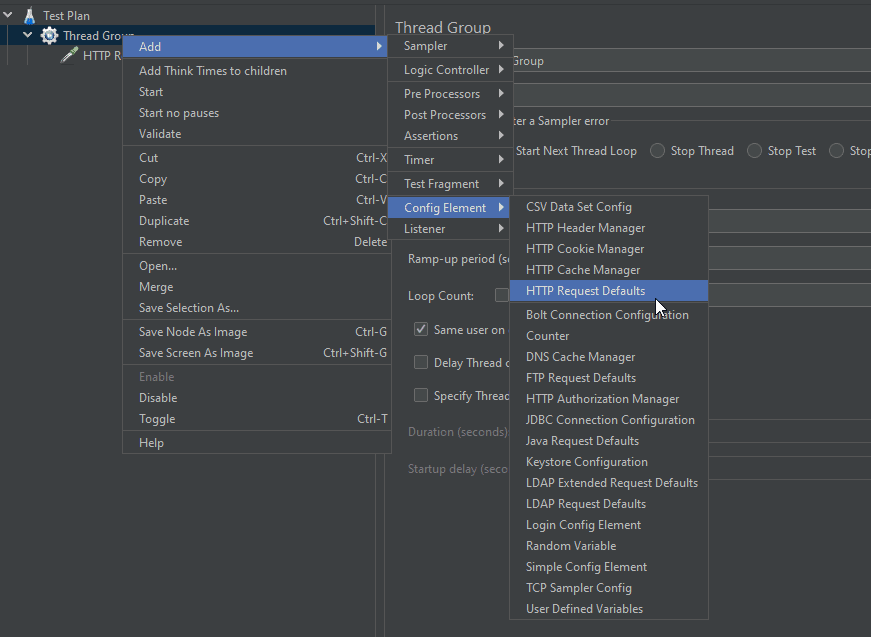Click the Test Plan flask icon
The width and height of the screenshot is (871, 637).
tap(29, 16)
